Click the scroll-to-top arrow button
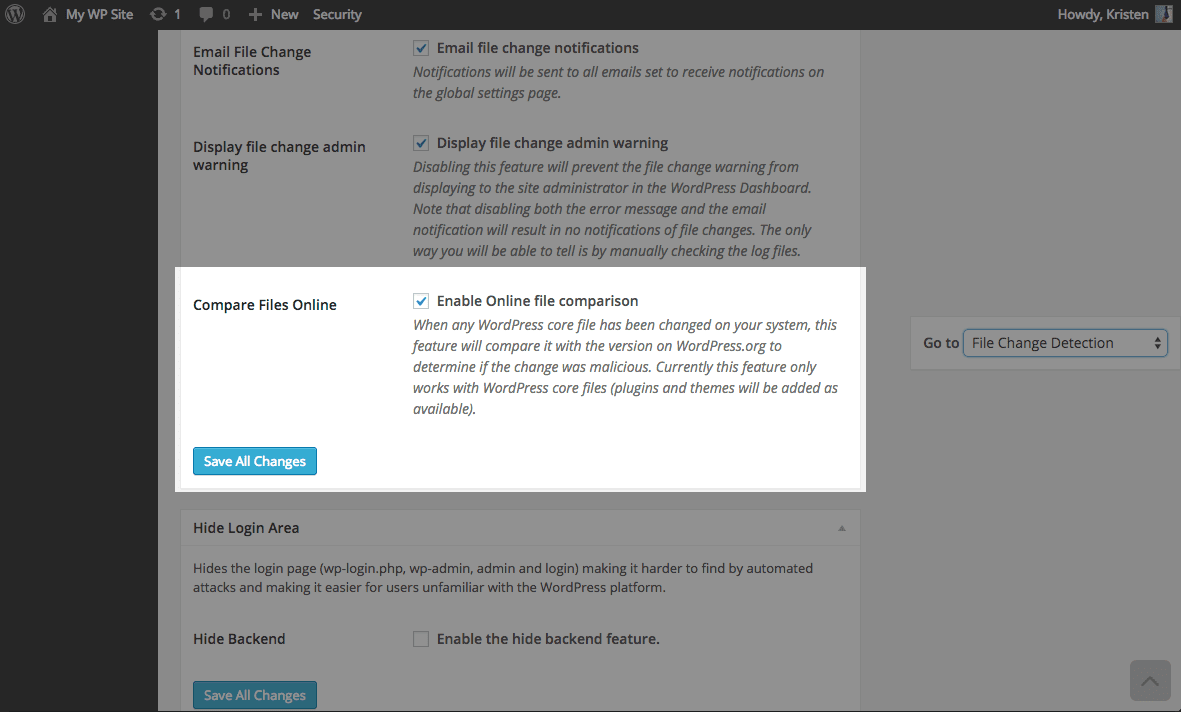This screenshot has width=1181, height=712. (1150, 680)
